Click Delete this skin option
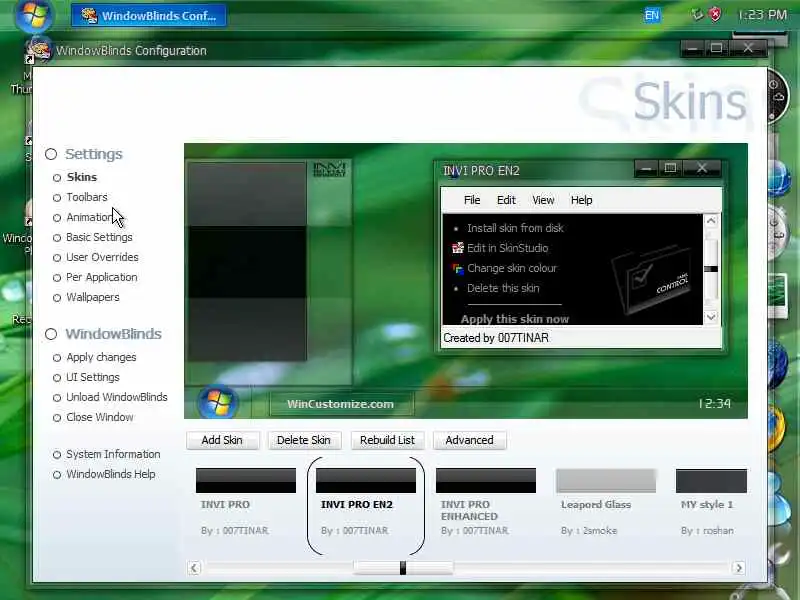 [x=503, y=288]
